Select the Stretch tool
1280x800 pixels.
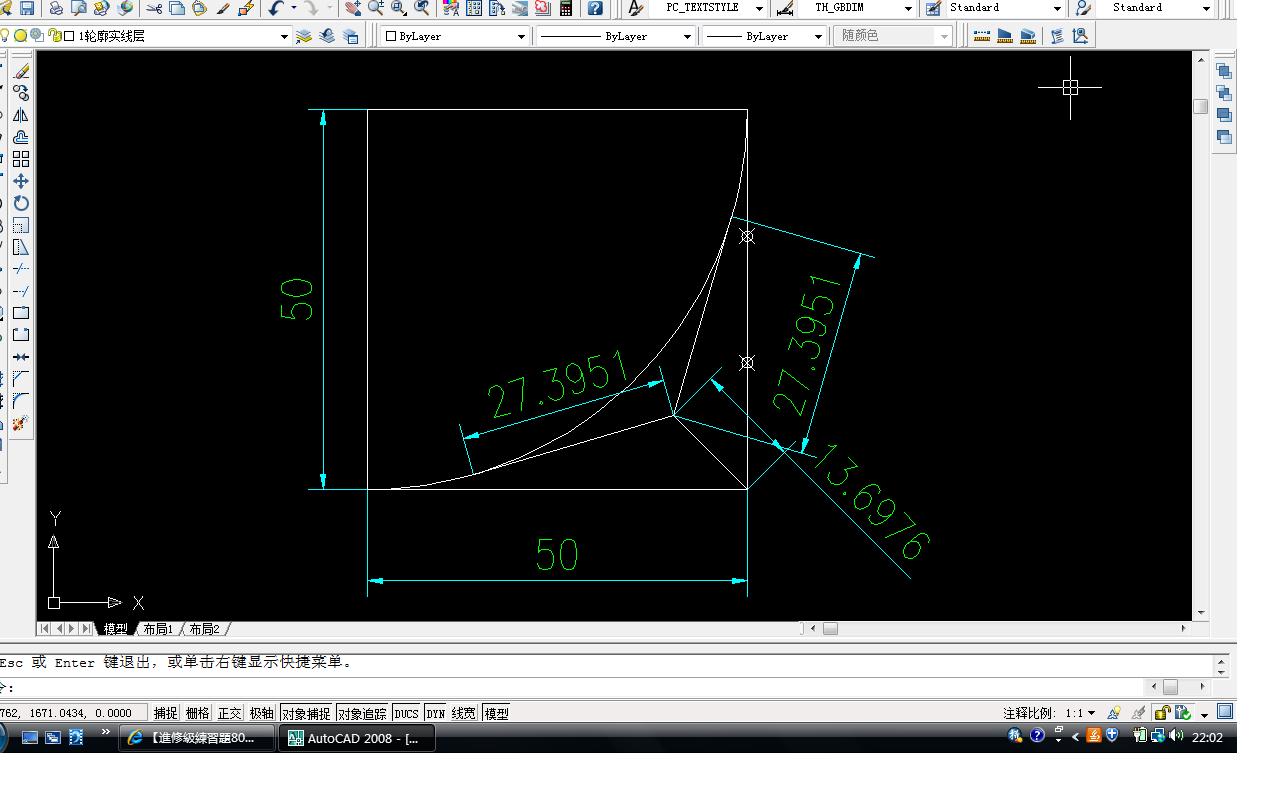[x=20, y=247]
